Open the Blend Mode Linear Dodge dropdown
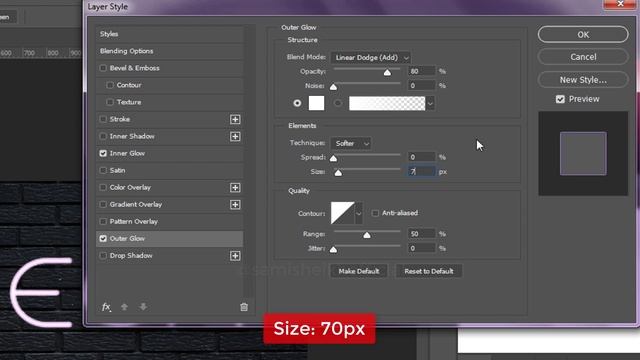Viewport: 640px width, 360px height. pyautogui.click(x=370, y=58)
